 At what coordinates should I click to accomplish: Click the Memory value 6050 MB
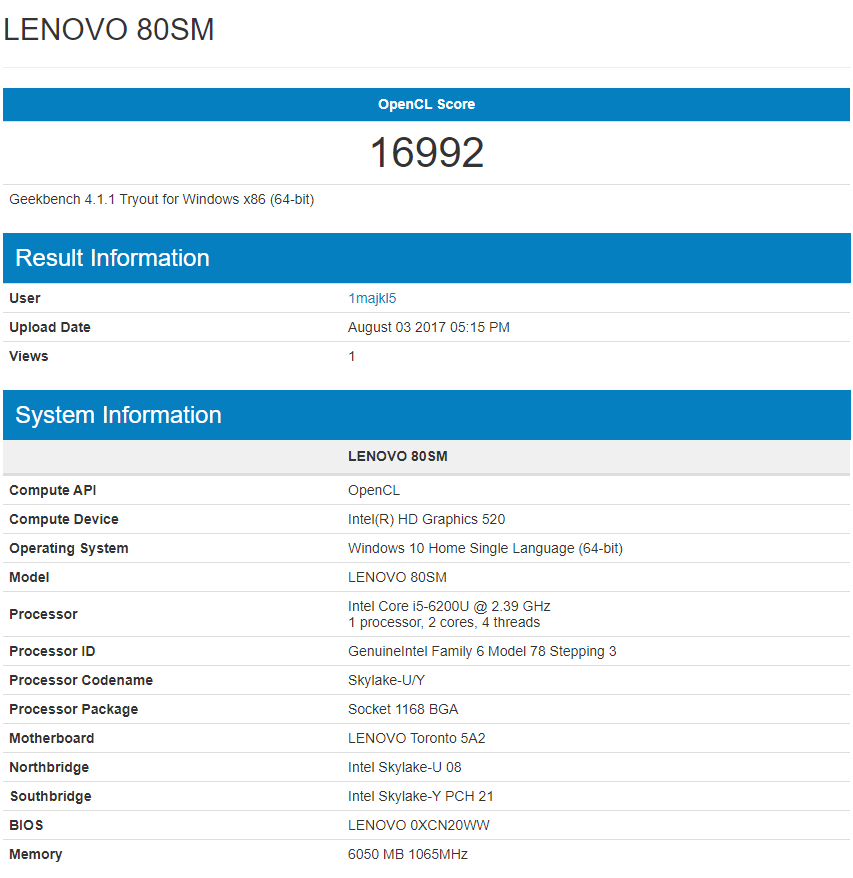click(x=407, y=854)
